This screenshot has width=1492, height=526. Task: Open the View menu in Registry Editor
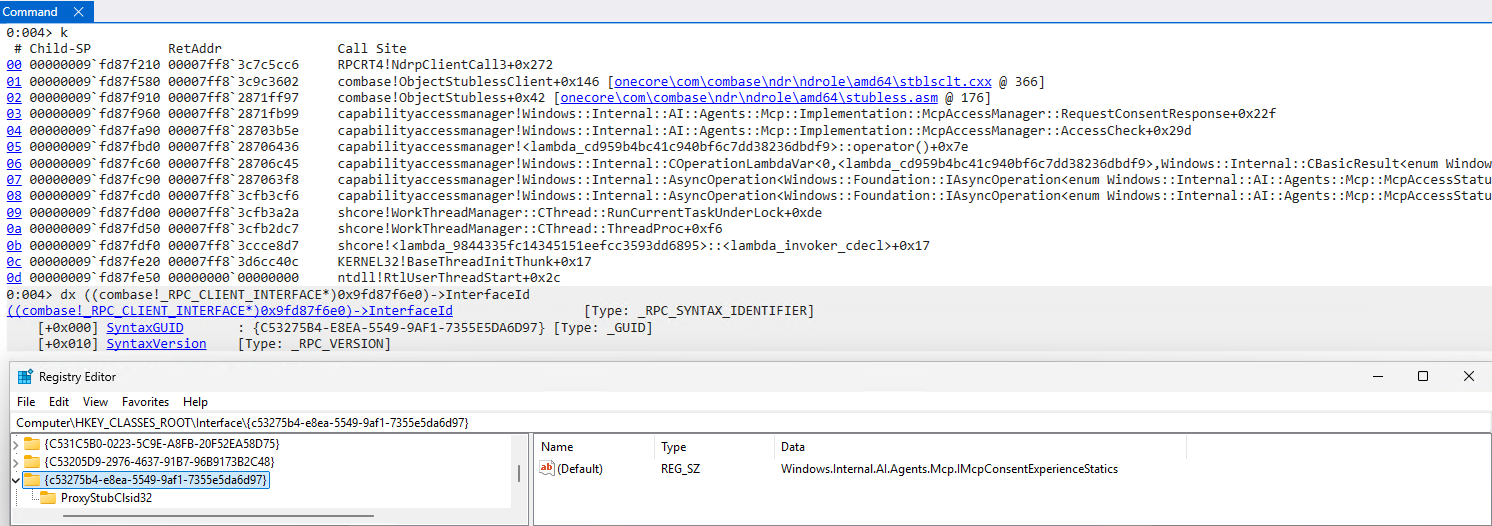[96, 402]
